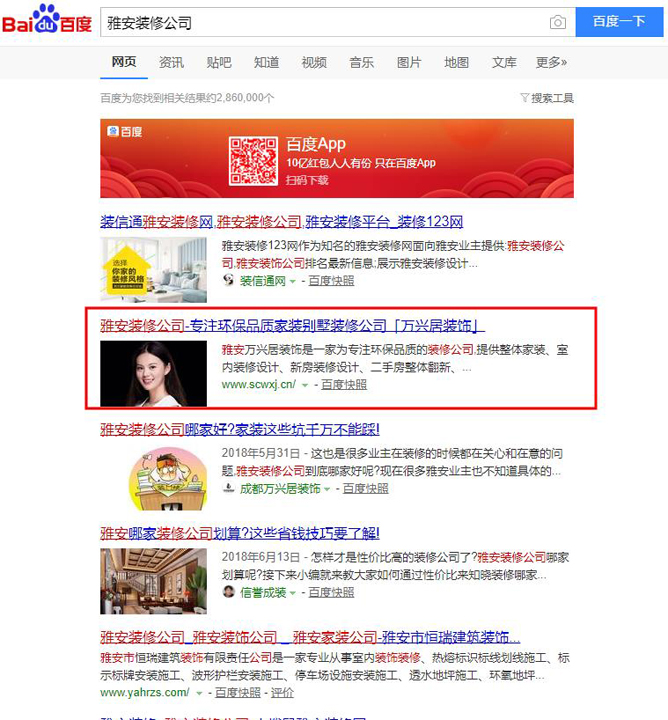Switch to the 图片 tab
668x720 pixels.
pyautogui.click(x=409, y=62)
